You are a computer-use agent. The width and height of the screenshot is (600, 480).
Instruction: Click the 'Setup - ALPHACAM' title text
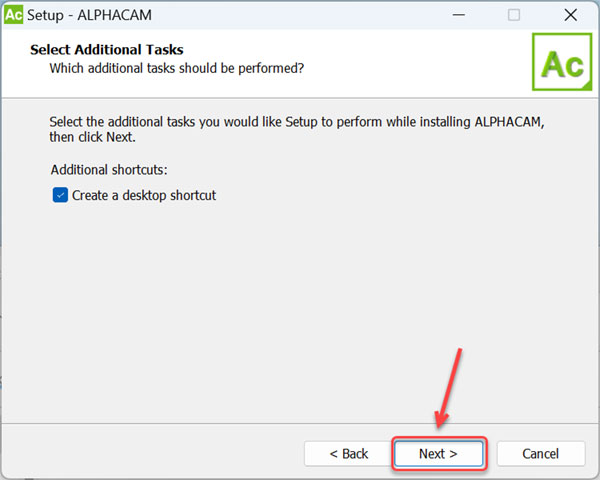84,15
